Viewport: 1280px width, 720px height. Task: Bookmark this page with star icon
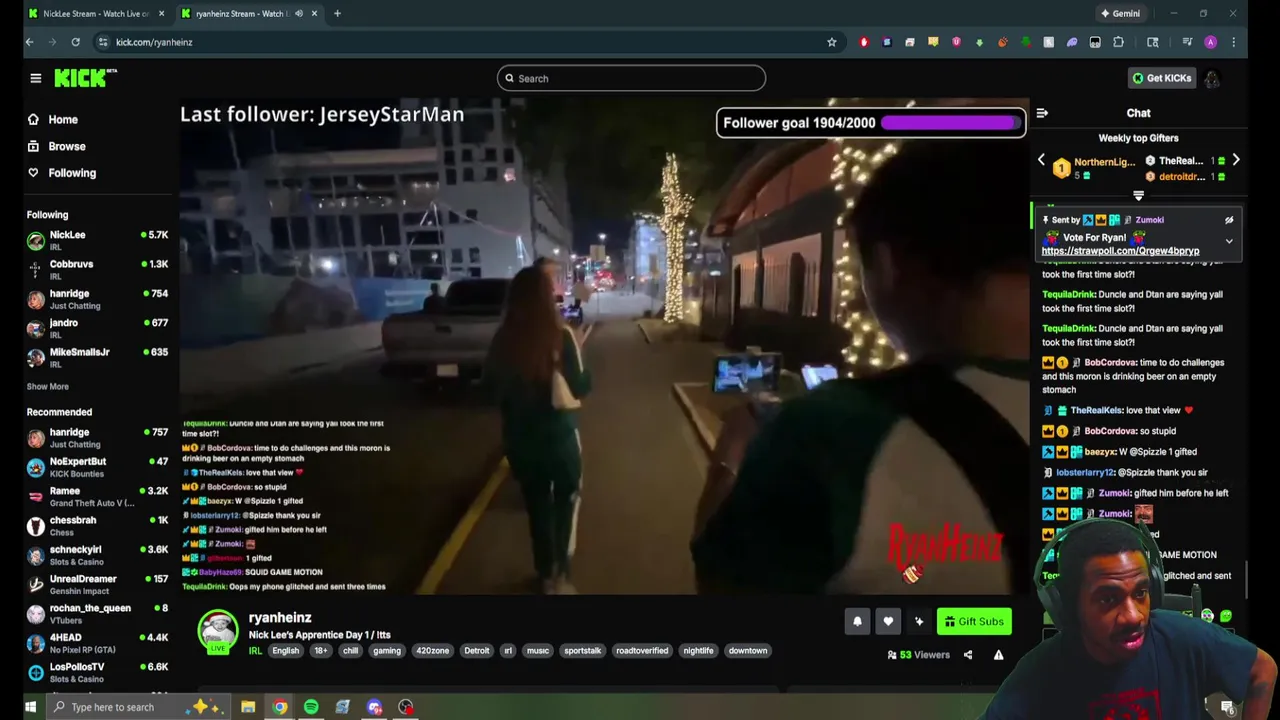[831, 42]
